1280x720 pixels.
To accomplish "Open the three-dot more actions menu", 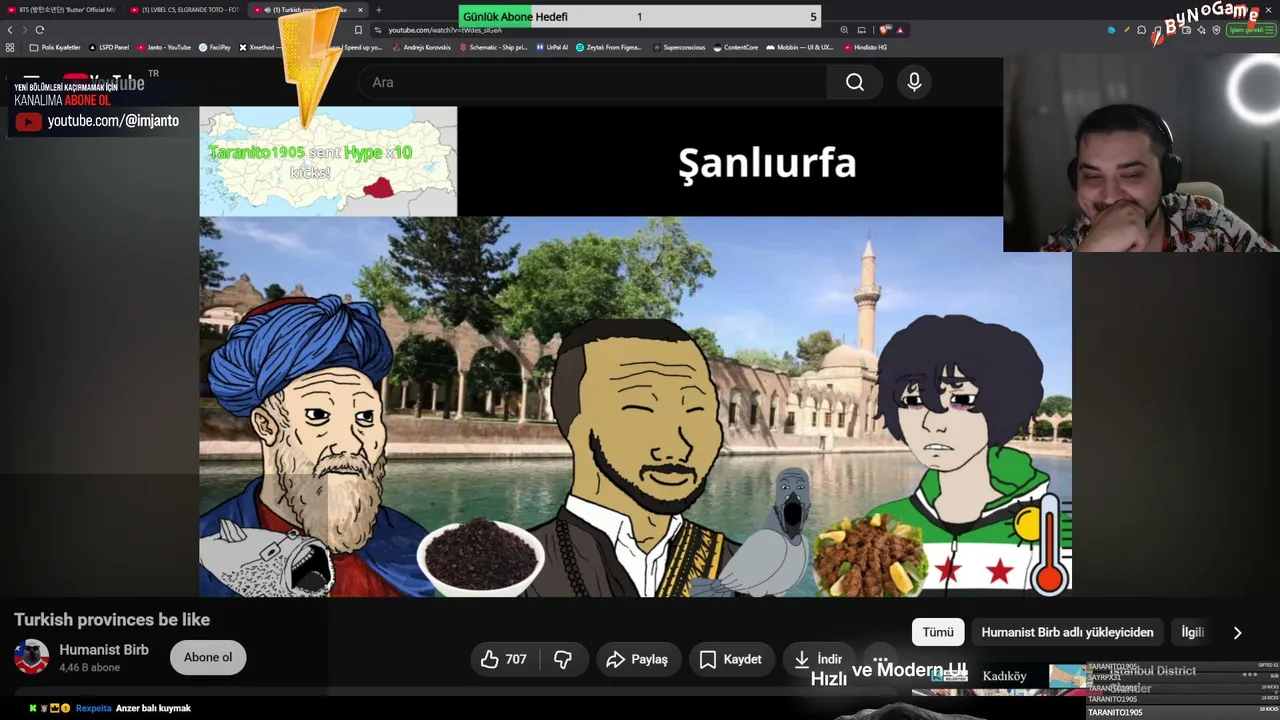I will 880,659.
